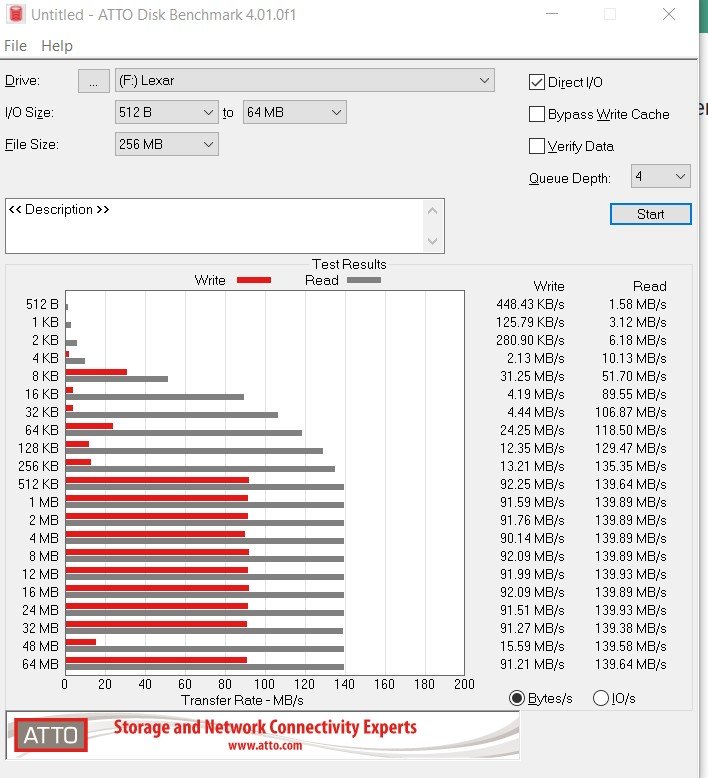708x778 pixels.
Task: Click the 90.14 MB/s write value
Action: pos(532,538)
